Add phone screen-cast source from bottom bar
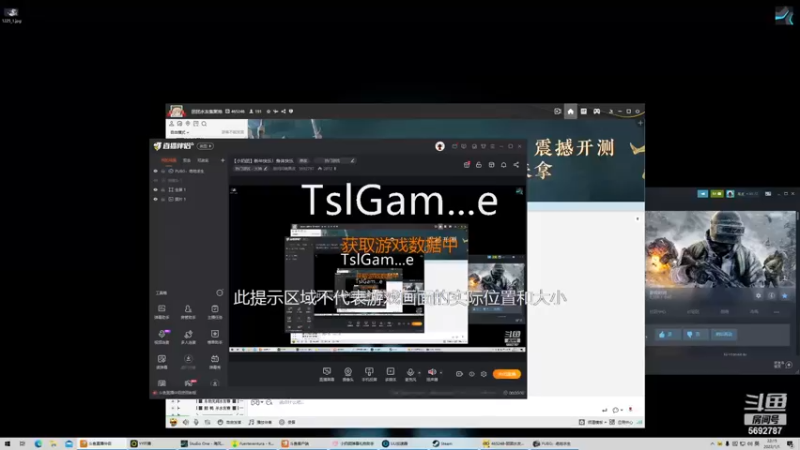 click(x=369, y=374)
